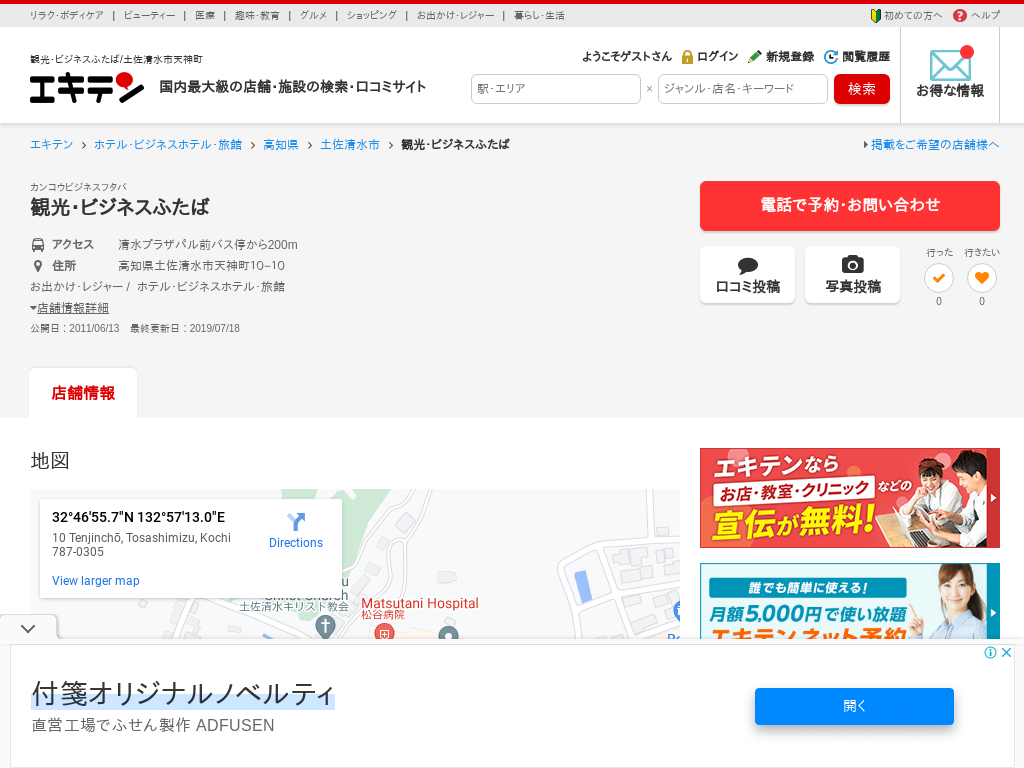The height and width of the screenshot is (768, 1024).
Task: Open the ヘルプ help icon link
Action: coord(960,15)
